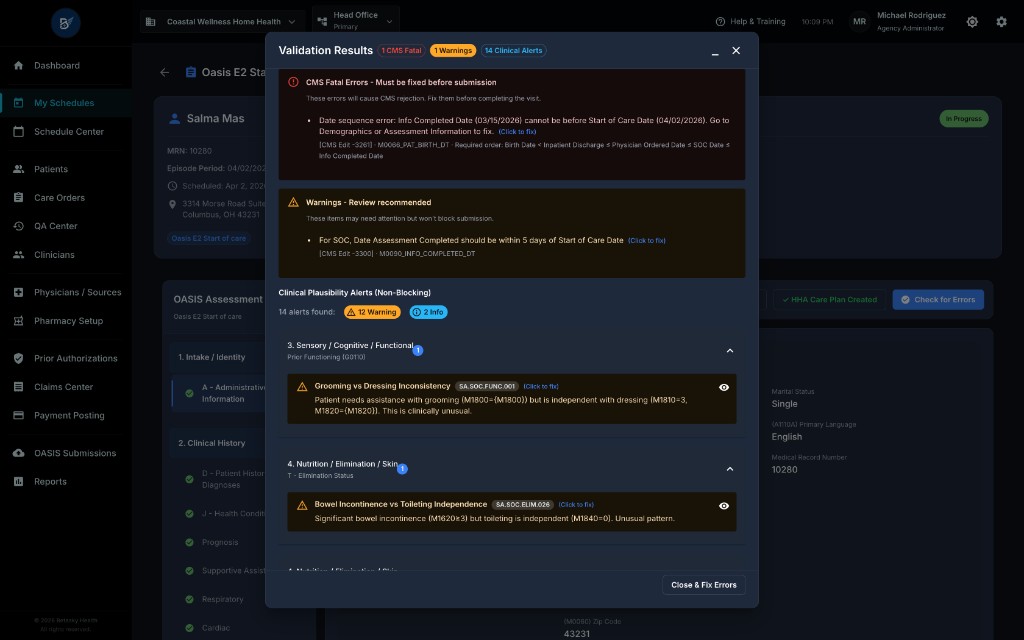Select the Prognosis item
Viewport: 1024px width, 640px height.
[220, 542]
